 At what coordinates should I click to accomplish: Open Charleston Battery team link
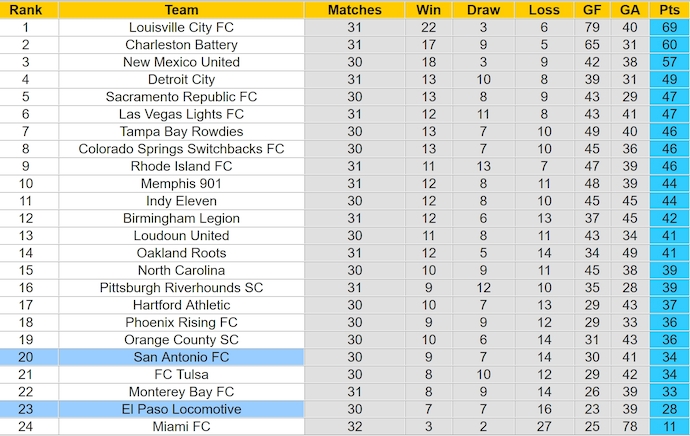coord(181,45)
